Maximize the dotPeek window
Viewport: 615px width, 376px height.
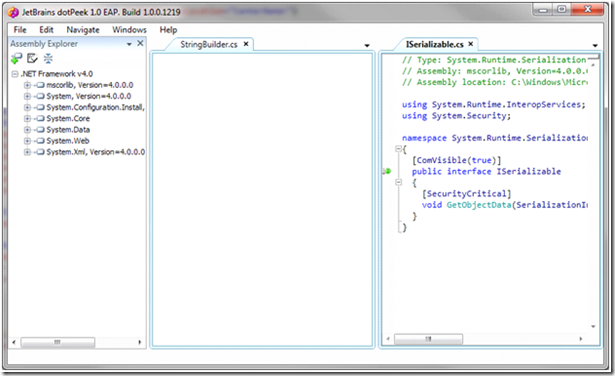tap(562, 9)
